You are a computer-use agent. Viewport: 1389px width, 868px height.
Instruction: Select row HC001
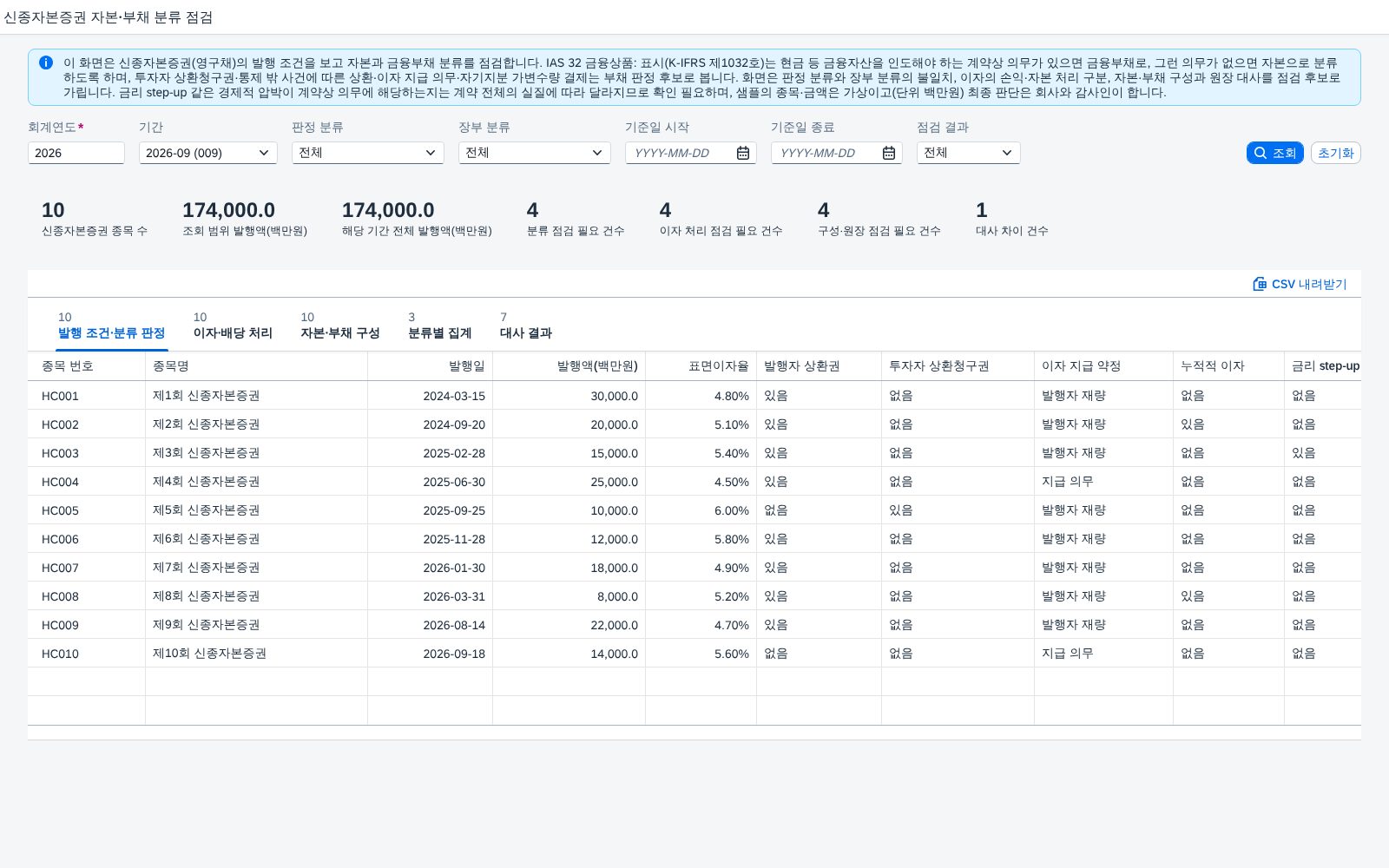click(694, 396)
